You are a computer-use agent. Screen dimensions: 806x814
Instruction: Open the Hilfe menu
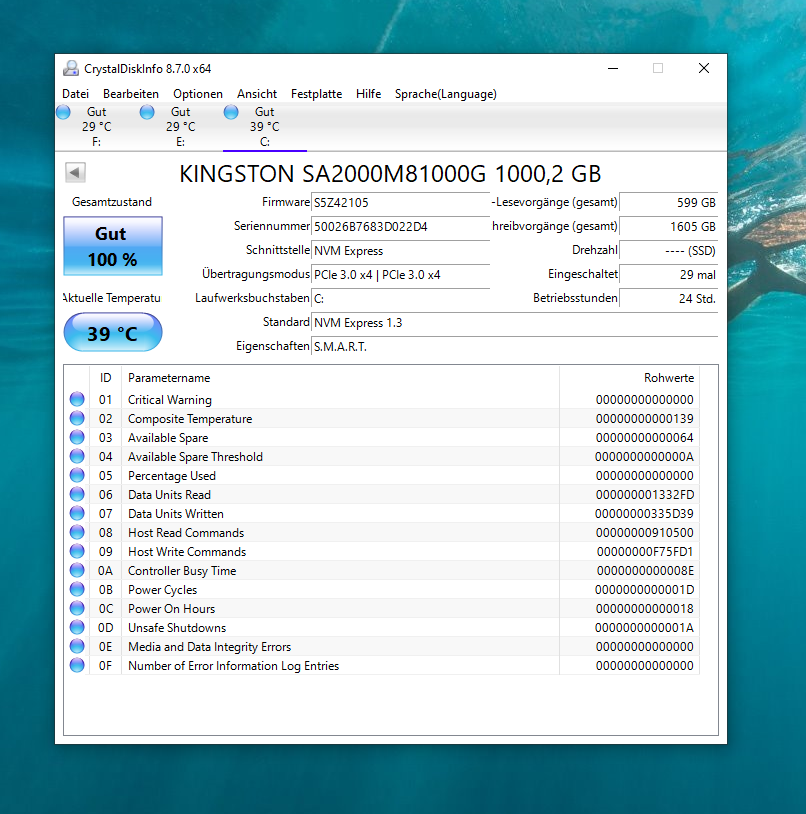368,94
